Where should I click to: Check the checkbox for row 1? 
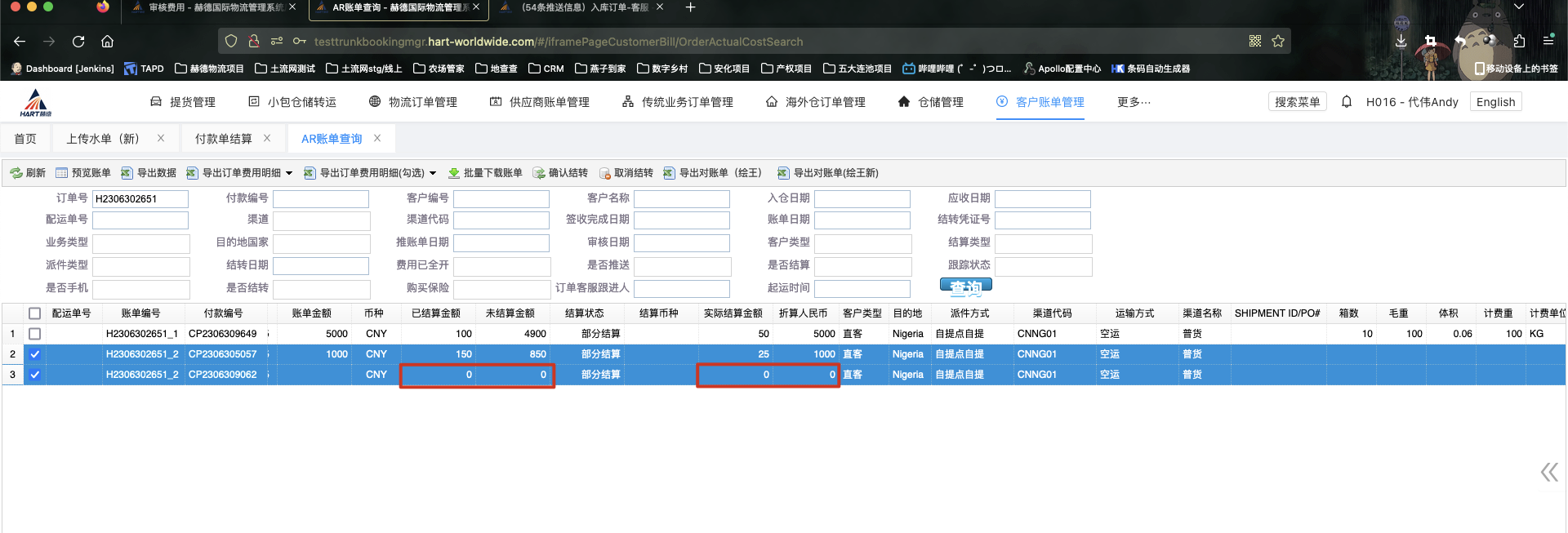click(34, 334)
